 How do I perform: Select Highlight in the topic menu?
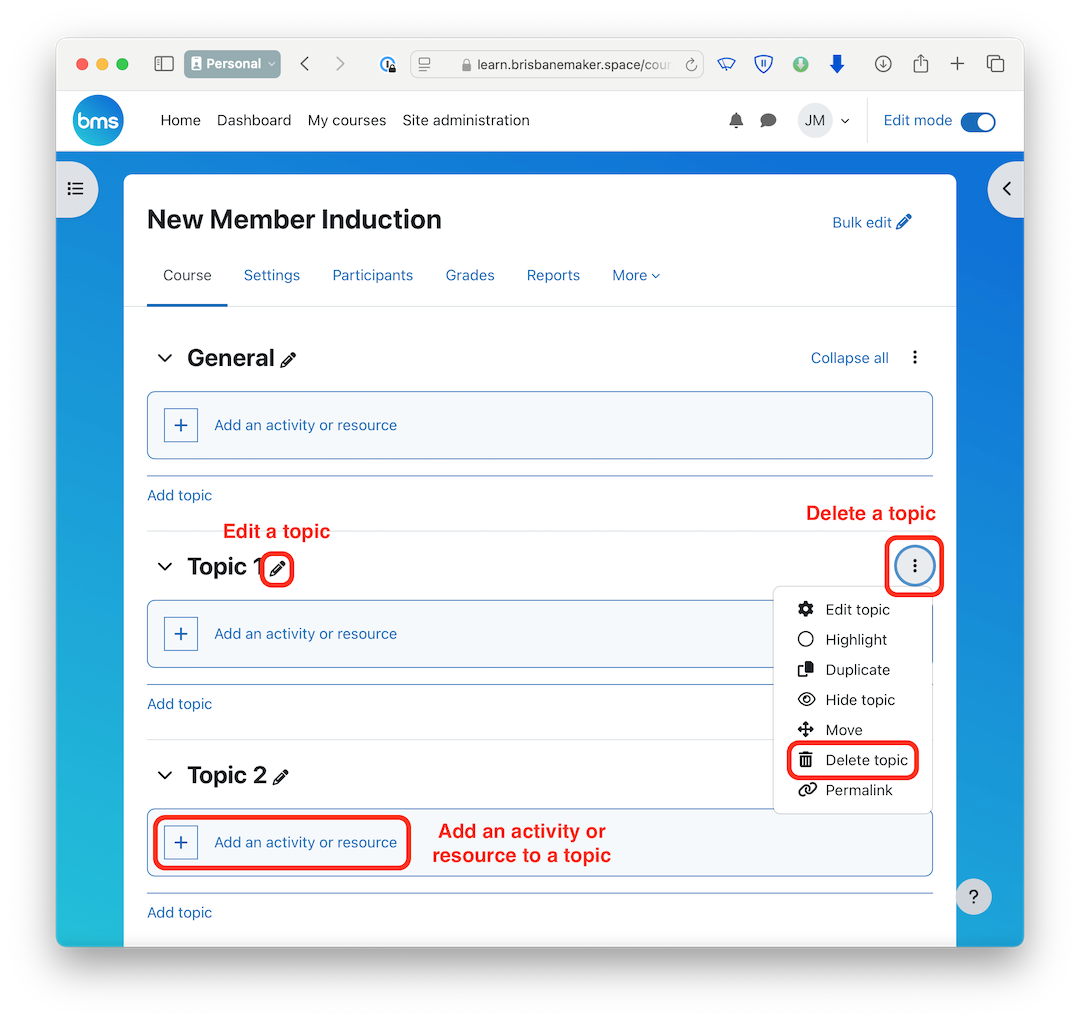click(x=856, y=640)
